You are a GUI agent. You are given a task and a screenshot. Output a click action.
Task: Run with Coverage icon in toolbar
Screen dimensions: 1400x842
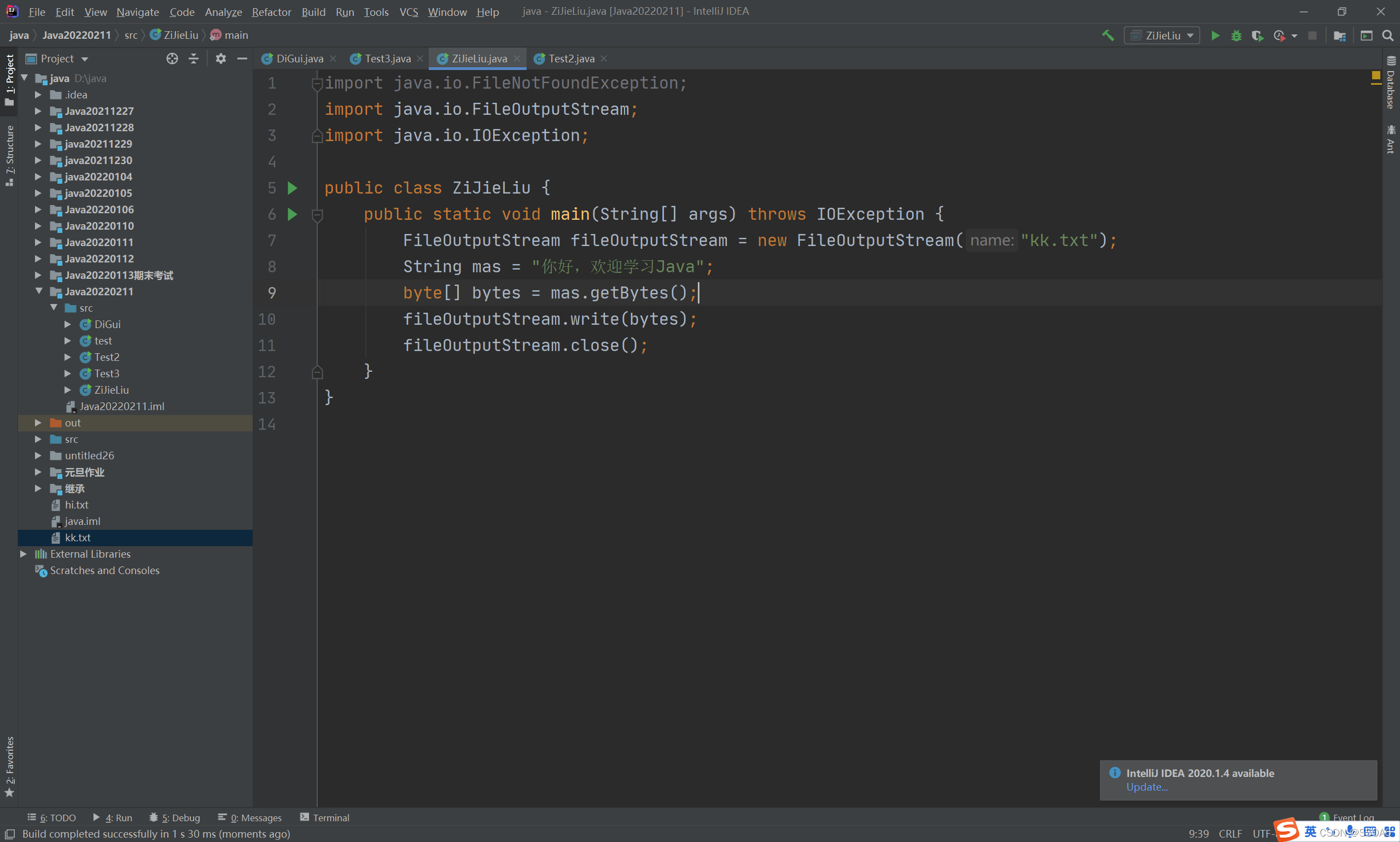1258,35
